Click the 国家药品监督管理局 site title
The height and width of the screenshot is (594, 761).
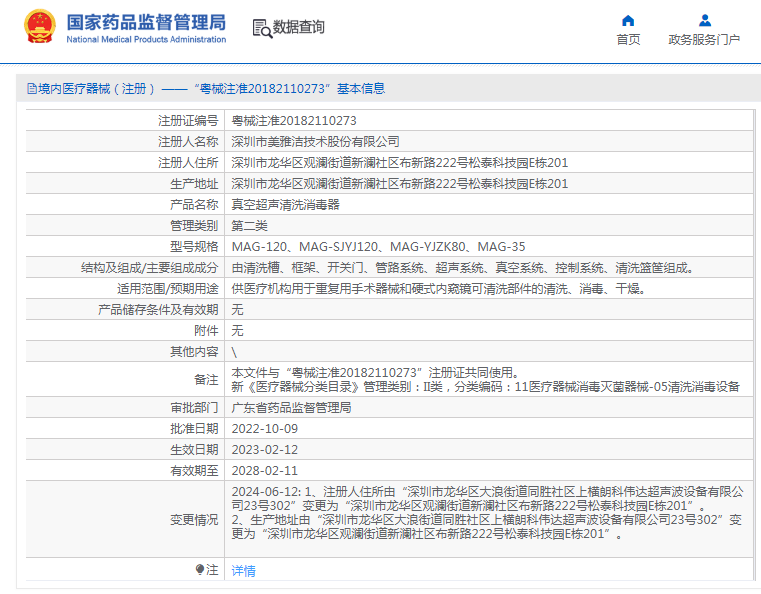click(146, 22)
